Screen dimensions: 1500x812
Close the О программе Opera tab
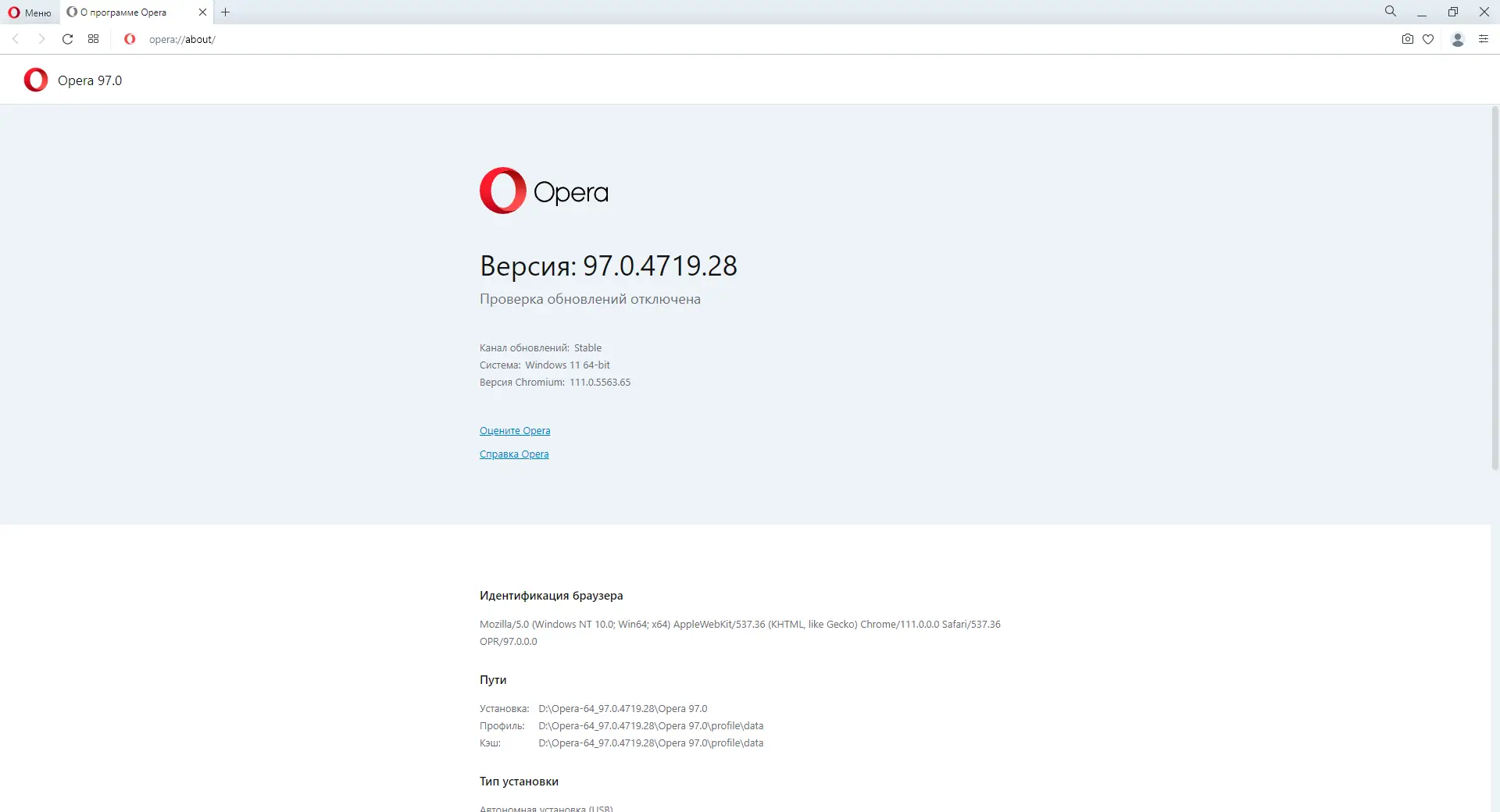[202, 12]
